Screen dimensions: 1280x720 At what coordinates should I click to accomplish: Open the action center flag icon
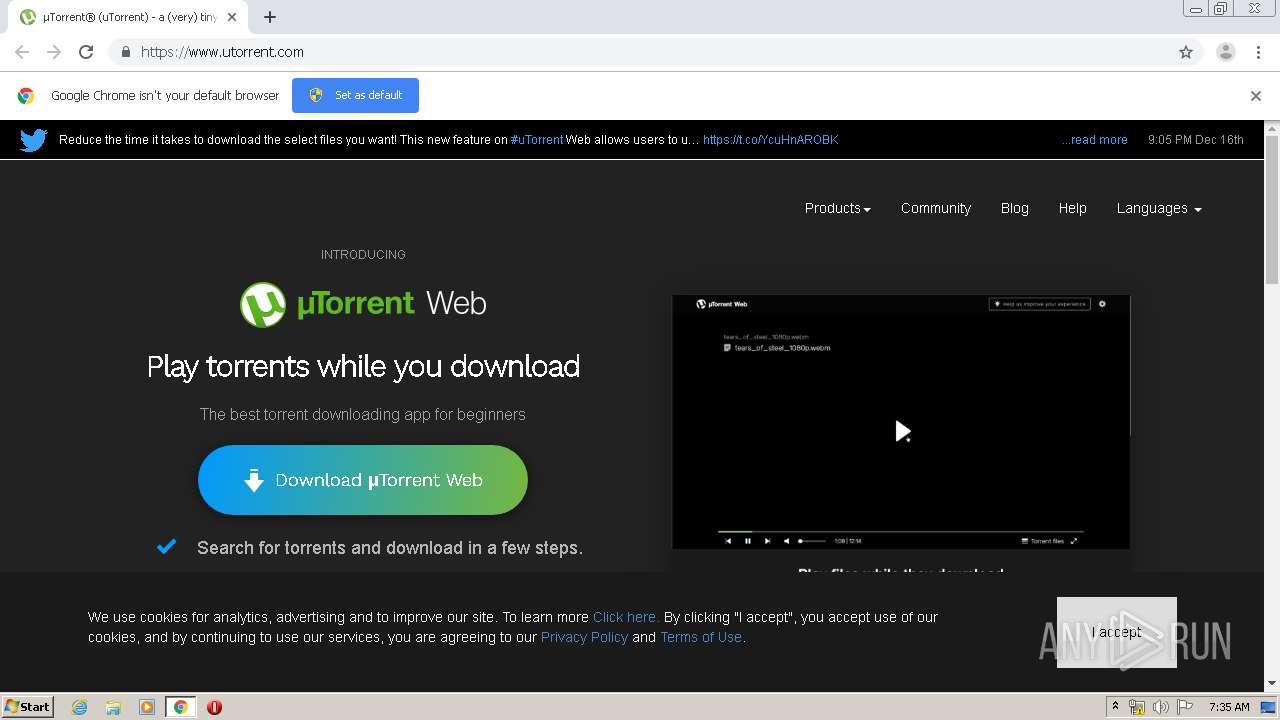click(1184, 707)
